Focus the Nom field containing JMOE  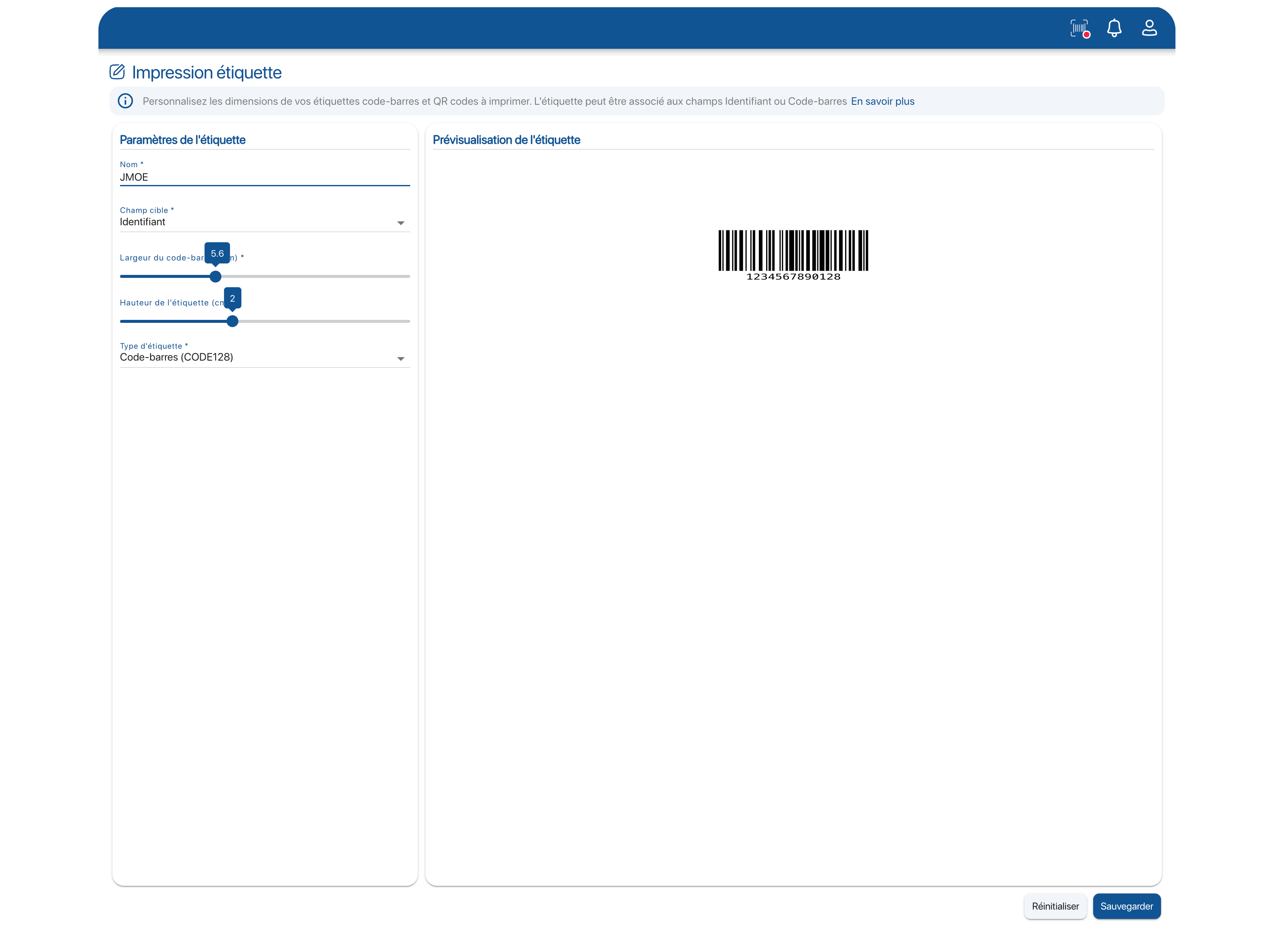pos(264,177)
